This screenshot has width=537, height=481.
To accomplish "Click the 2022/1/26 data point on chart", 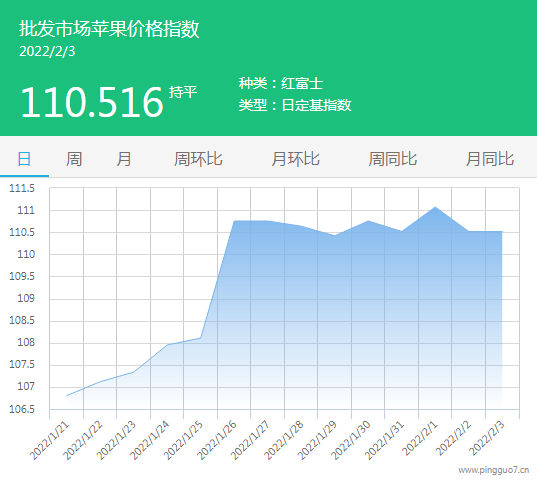I will [x=234, y=221].
